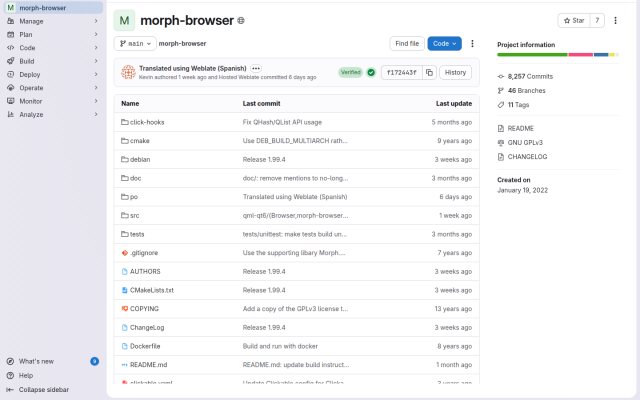This screenshot has height=400, width=640.
Task: Click the morph-browser project avatar in sidebar
Action: click(11, 8)
